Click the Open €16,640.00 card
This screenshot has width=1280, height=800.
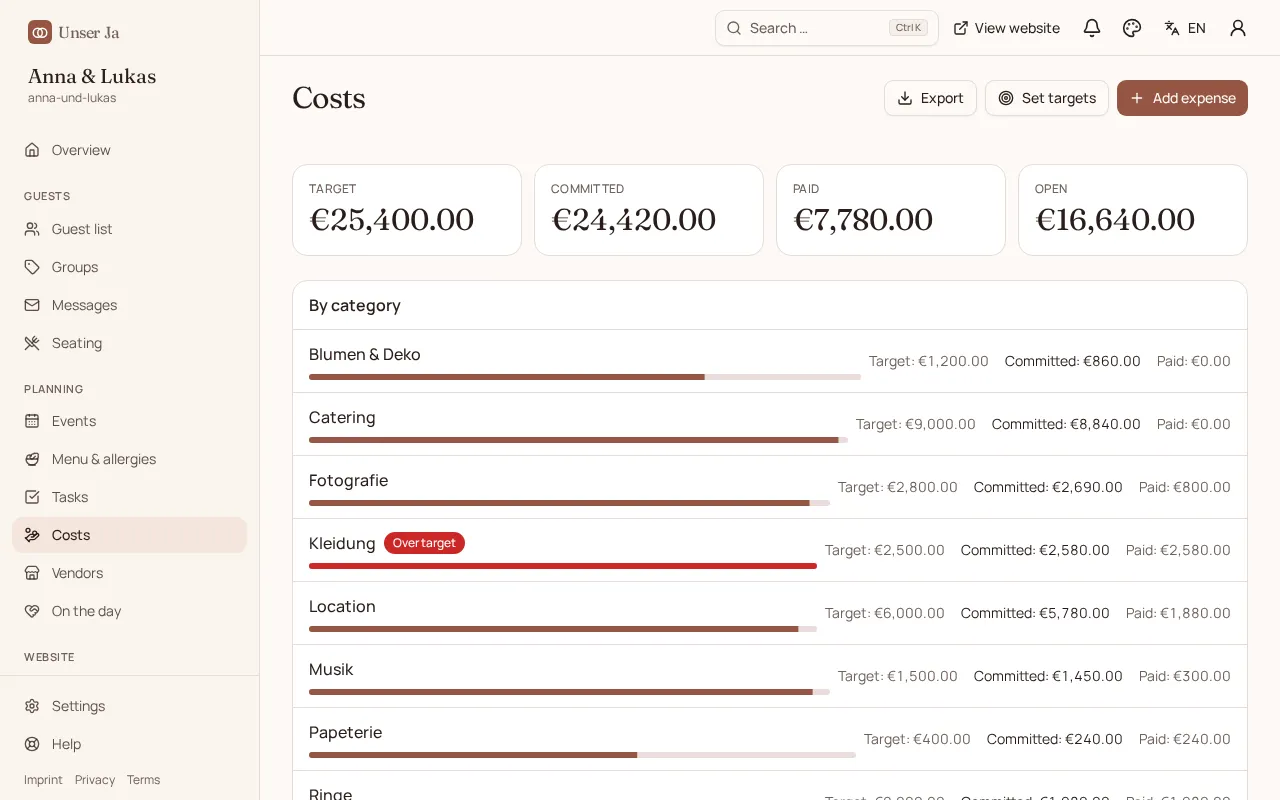tap(1133, 210)
